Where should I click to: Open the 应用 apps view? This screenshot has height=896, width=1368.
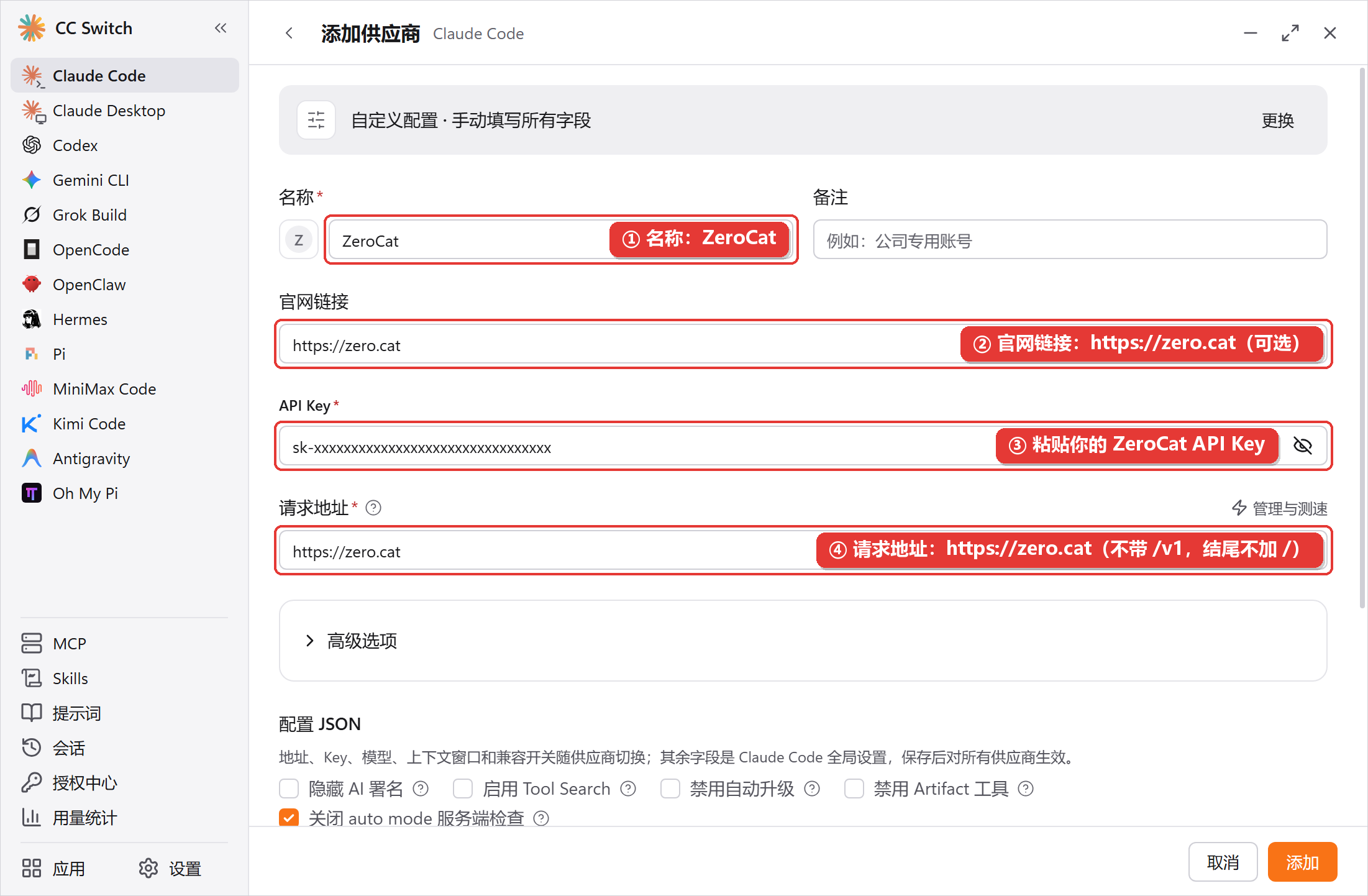pos(53,869)
